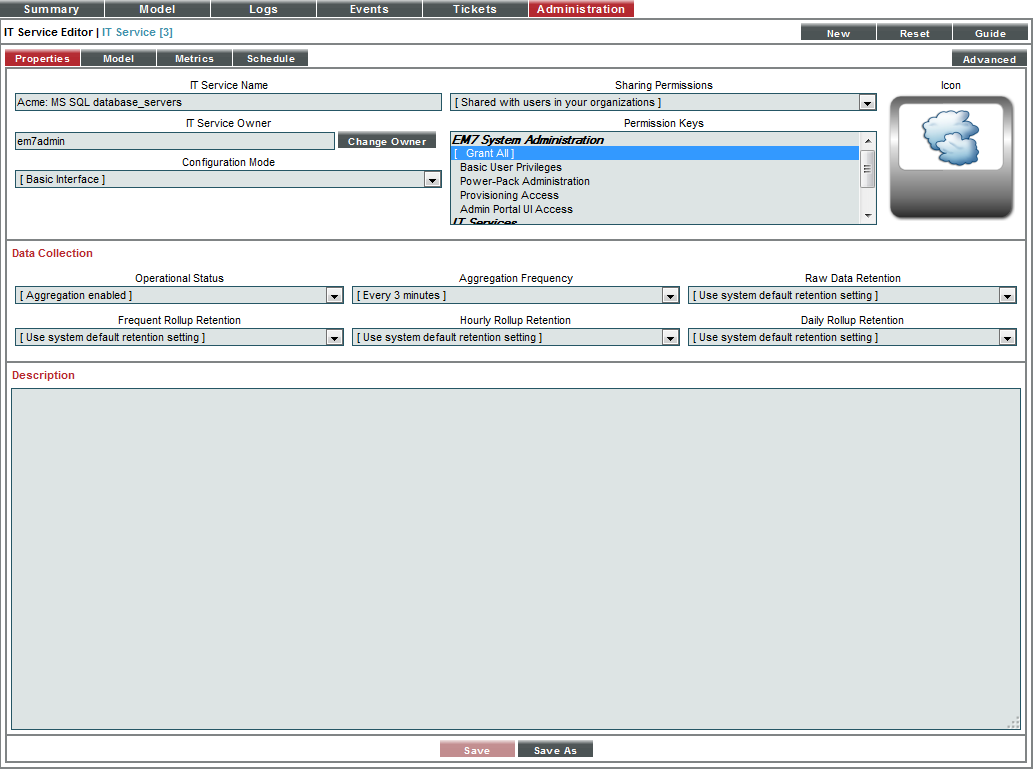Open the Operational Status dropdown
Image resolution: width=1033 pixels, height=769 pixels.
334,295
